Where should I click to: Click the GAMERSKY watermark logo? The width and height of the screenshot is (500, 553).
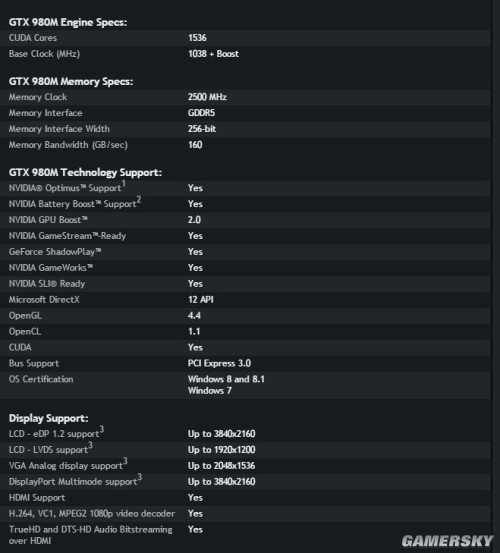coord(447,541)
